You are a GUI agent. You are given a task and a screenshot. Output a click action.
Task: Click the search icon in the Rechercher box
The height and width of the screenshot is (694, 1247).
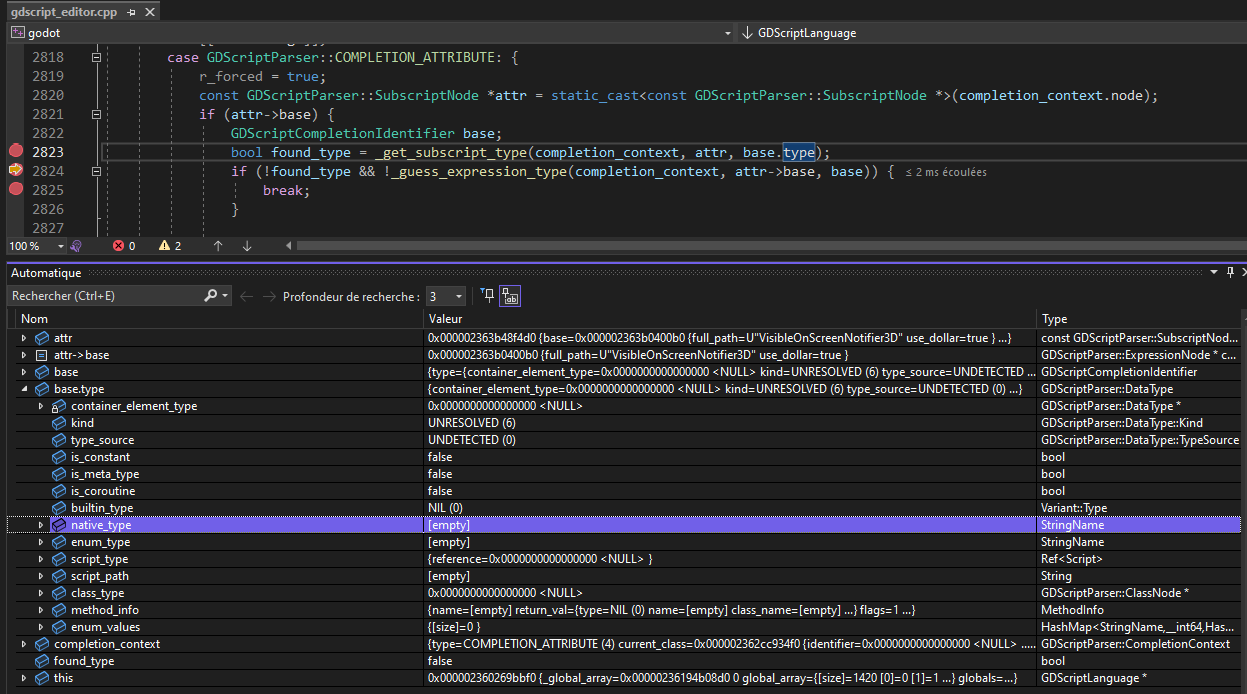coord(210,296)
